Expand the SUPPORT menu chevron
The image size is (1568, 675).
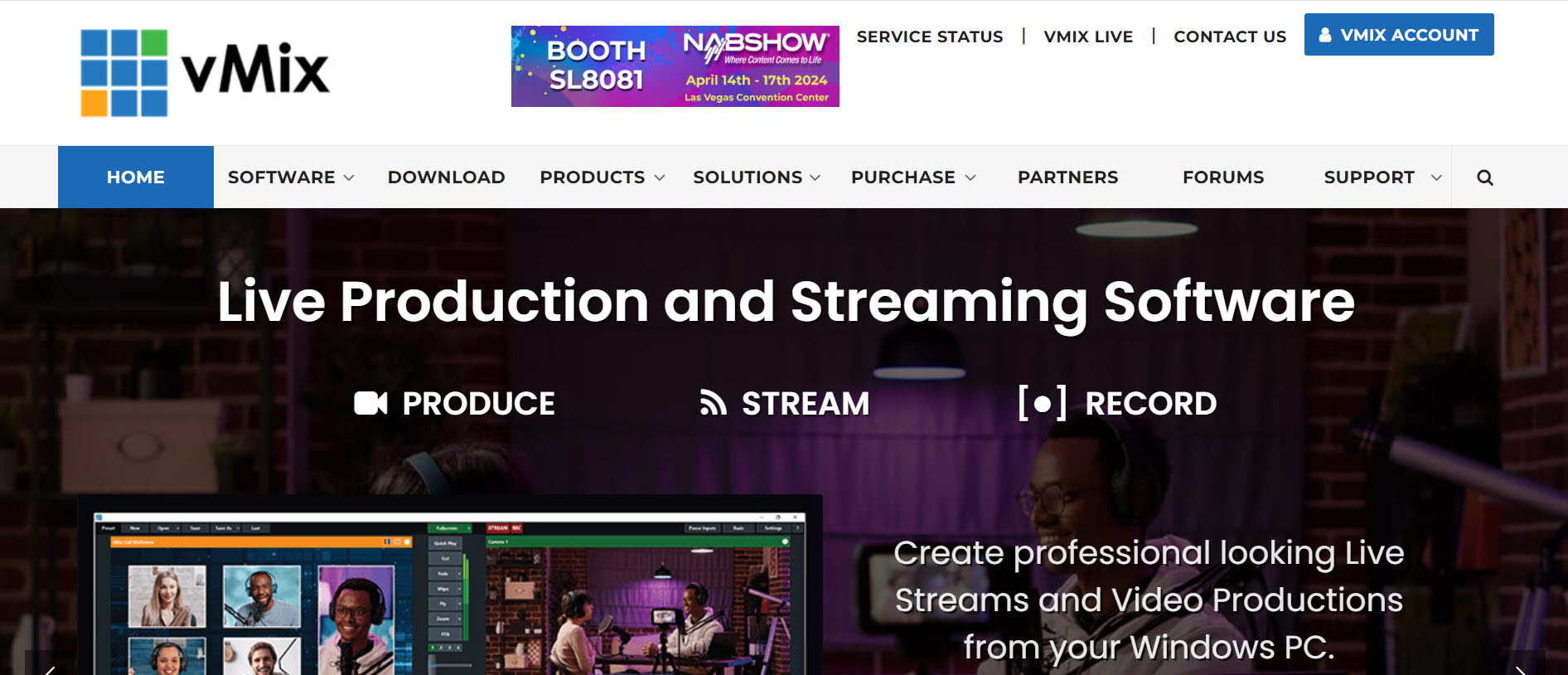(1436, 177)
